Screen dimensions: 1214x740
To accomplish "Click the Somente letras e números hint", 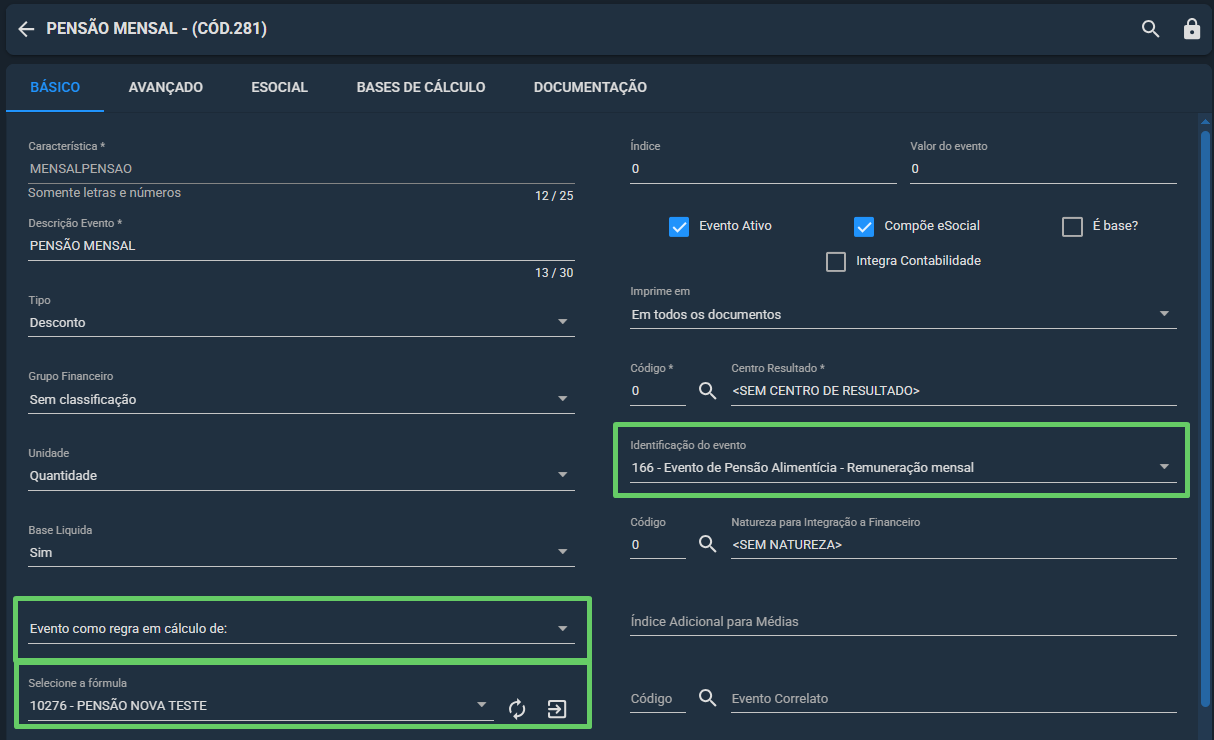I will 105,193.
